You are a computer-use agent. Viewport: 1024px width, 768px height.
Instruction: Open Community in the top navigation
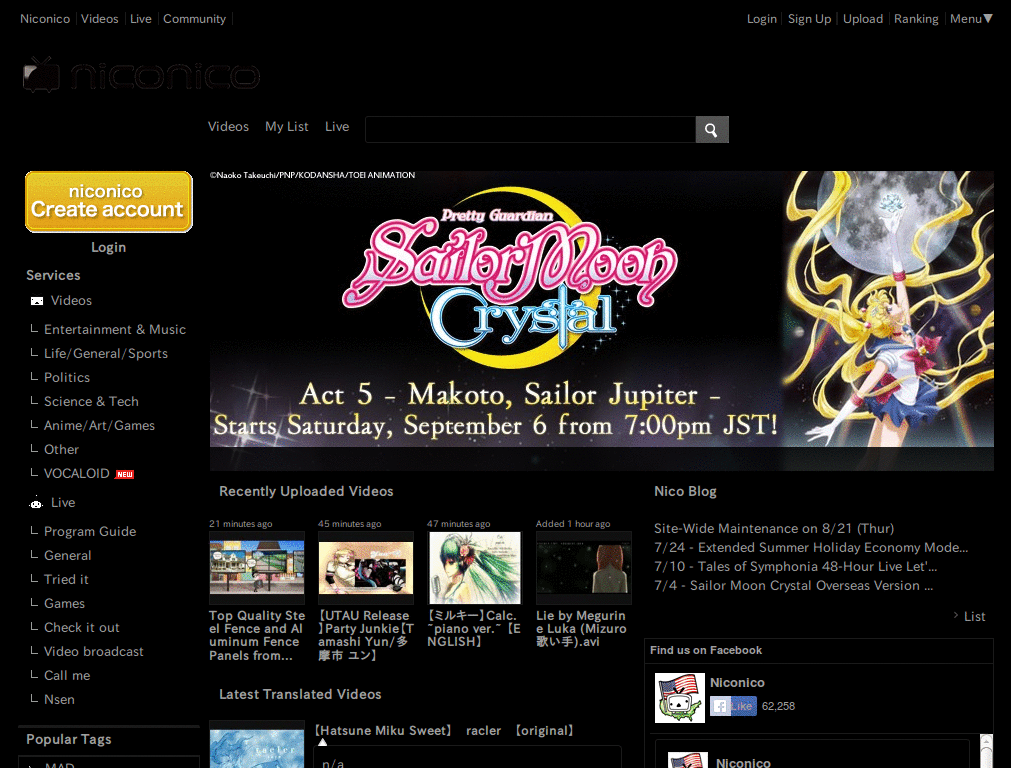(x=195, y=19)
